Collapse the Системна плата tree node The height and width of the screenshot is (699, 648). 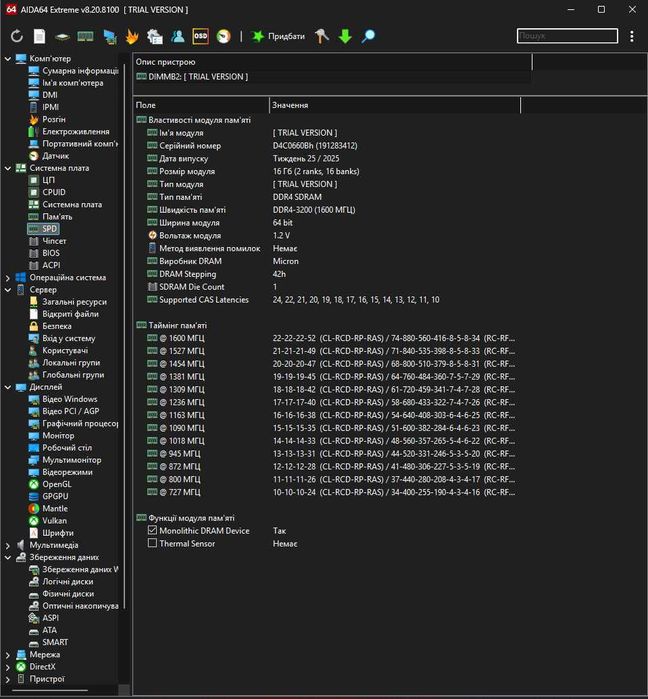8,168
